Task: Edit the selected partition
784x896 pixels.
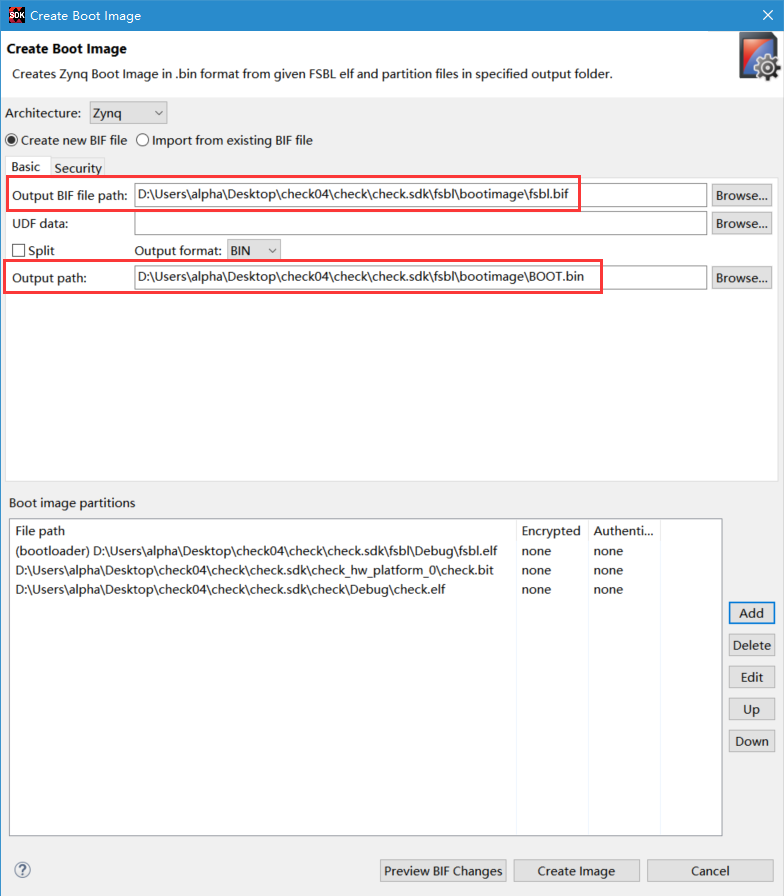Action: pyautogui.click(x=751, y=677)
